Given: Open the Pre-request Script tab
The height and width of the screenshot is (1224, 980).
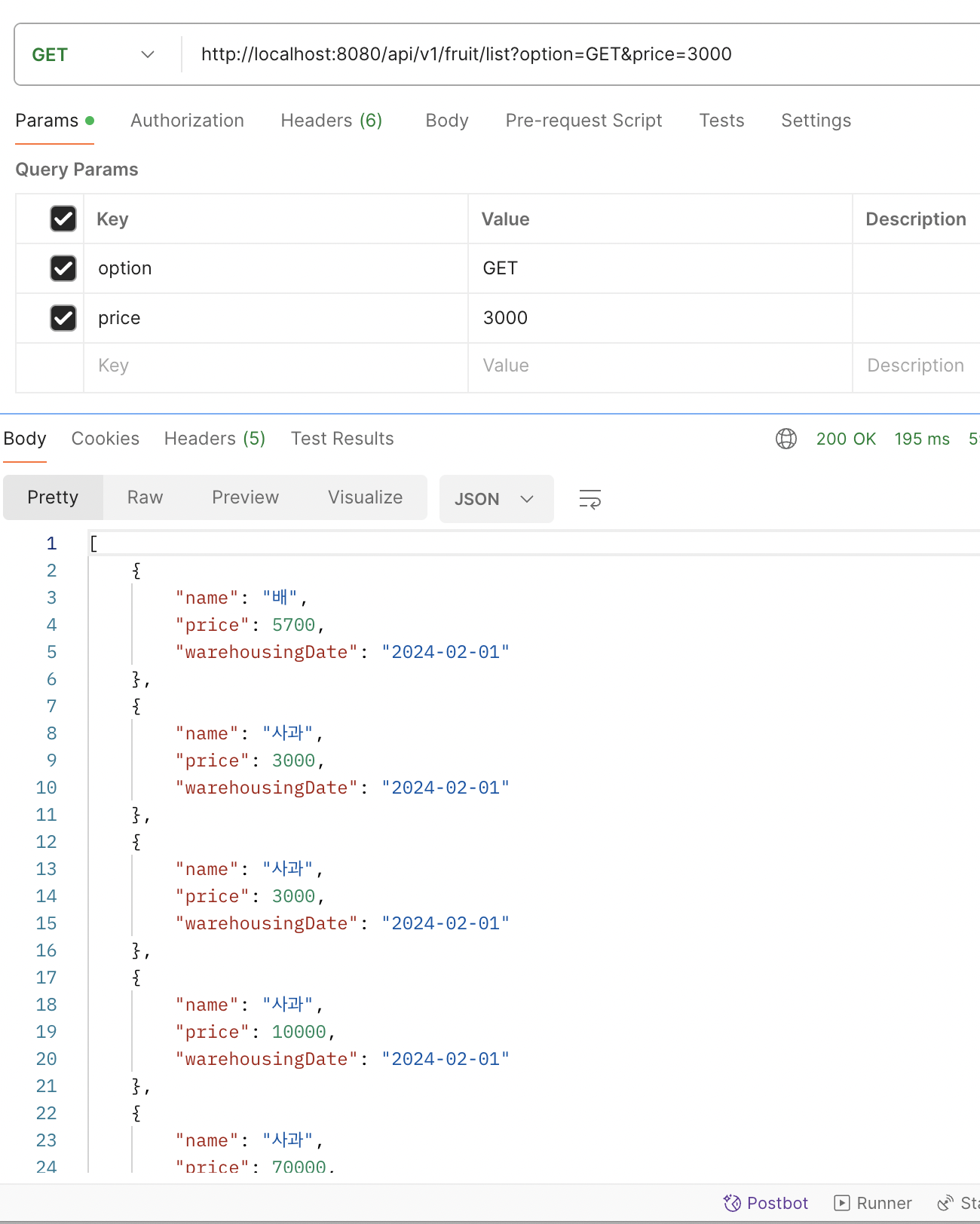Looking at the screenshot, I should [583, 121].
